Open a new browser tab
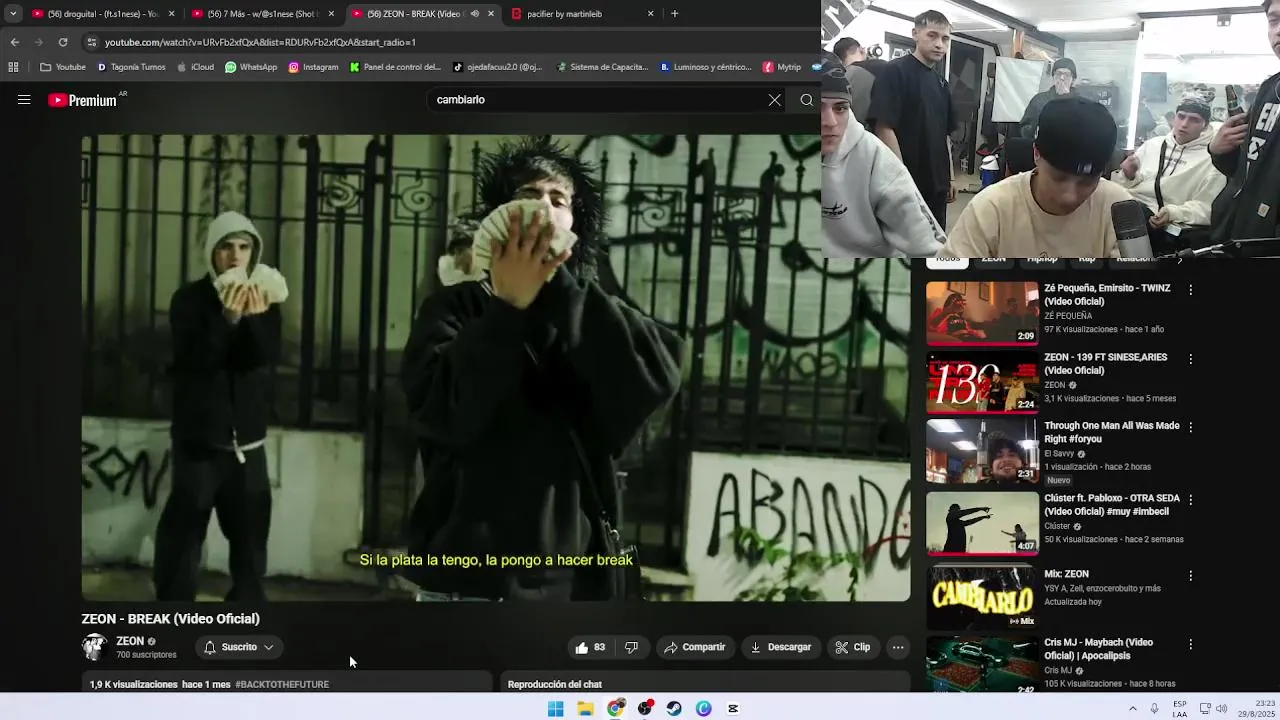The image size is (1280, 720). 674,14
